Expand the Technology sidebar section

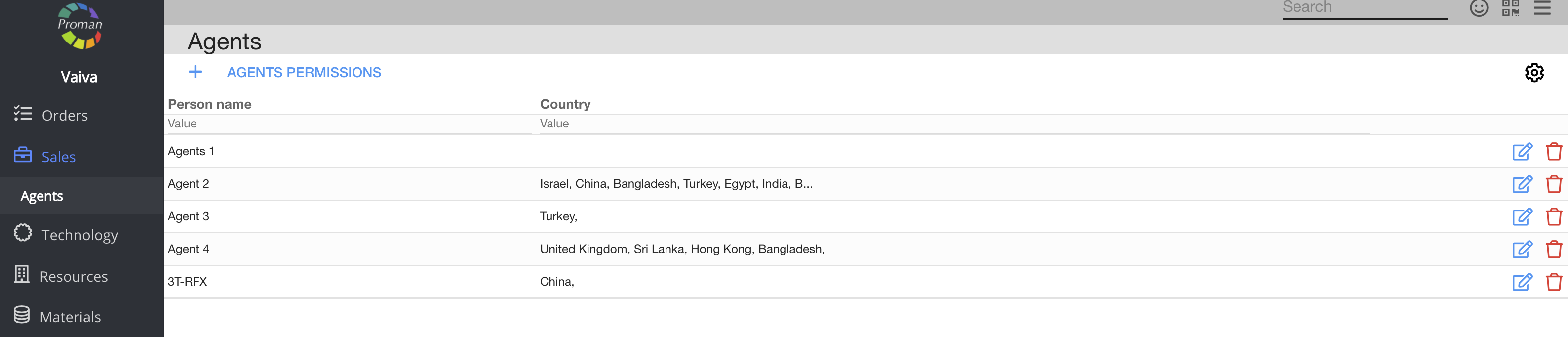79,235
